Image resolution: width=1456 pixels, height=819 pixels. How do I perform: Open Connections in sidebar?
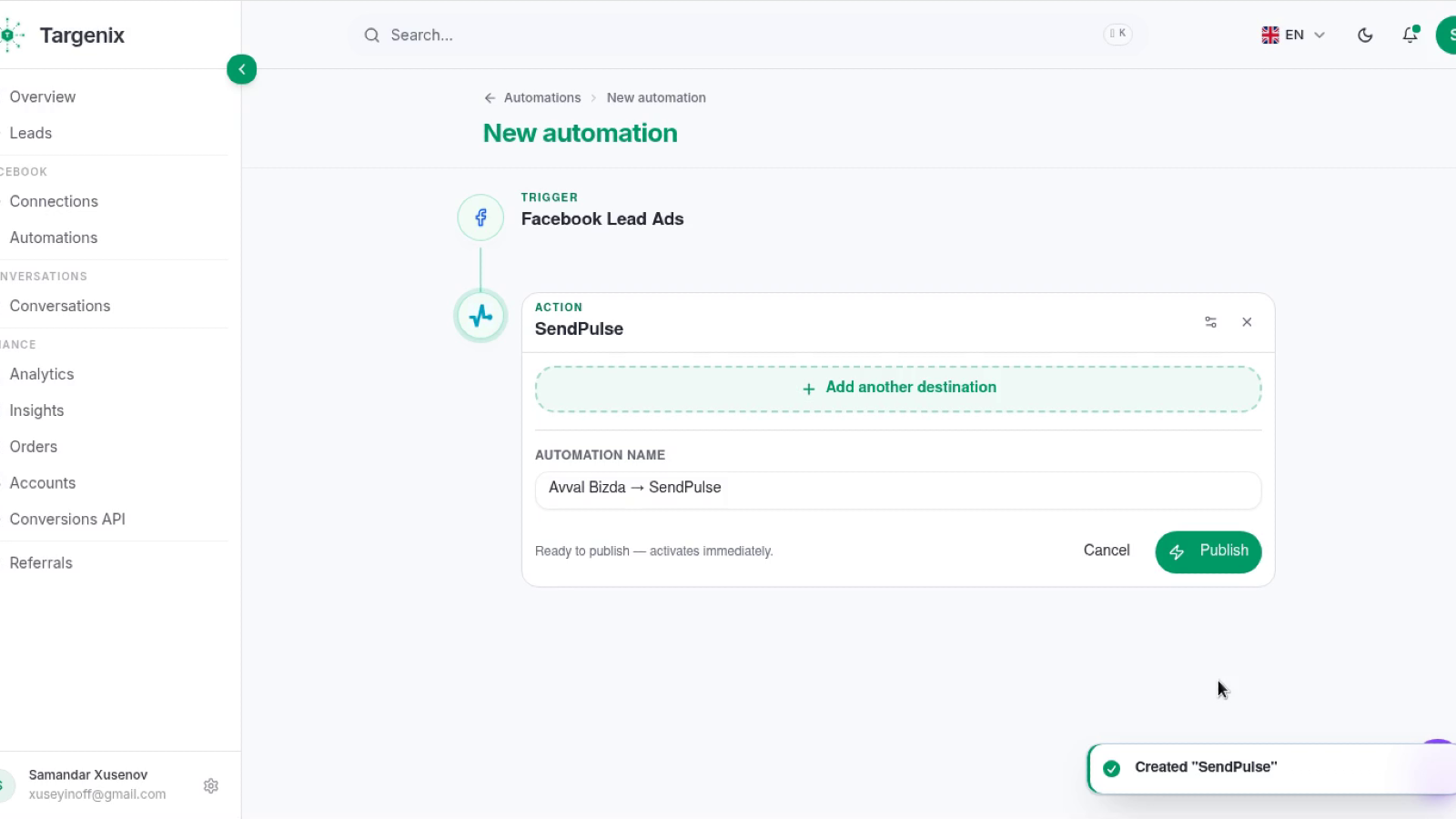tap(54, 201)
